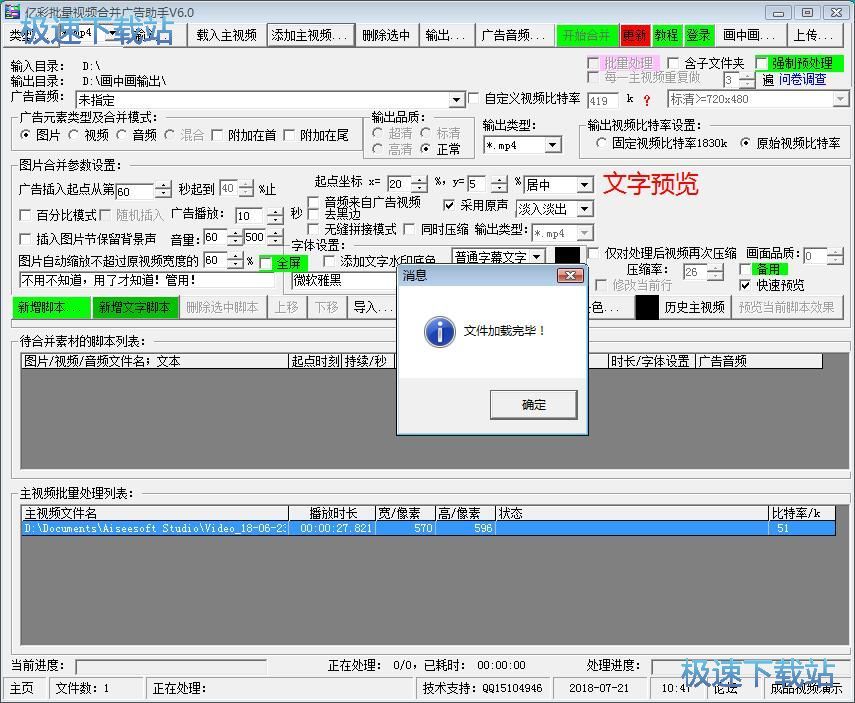Open the 居中 position dropdown
855x703 pixels.
coord(584,185)
